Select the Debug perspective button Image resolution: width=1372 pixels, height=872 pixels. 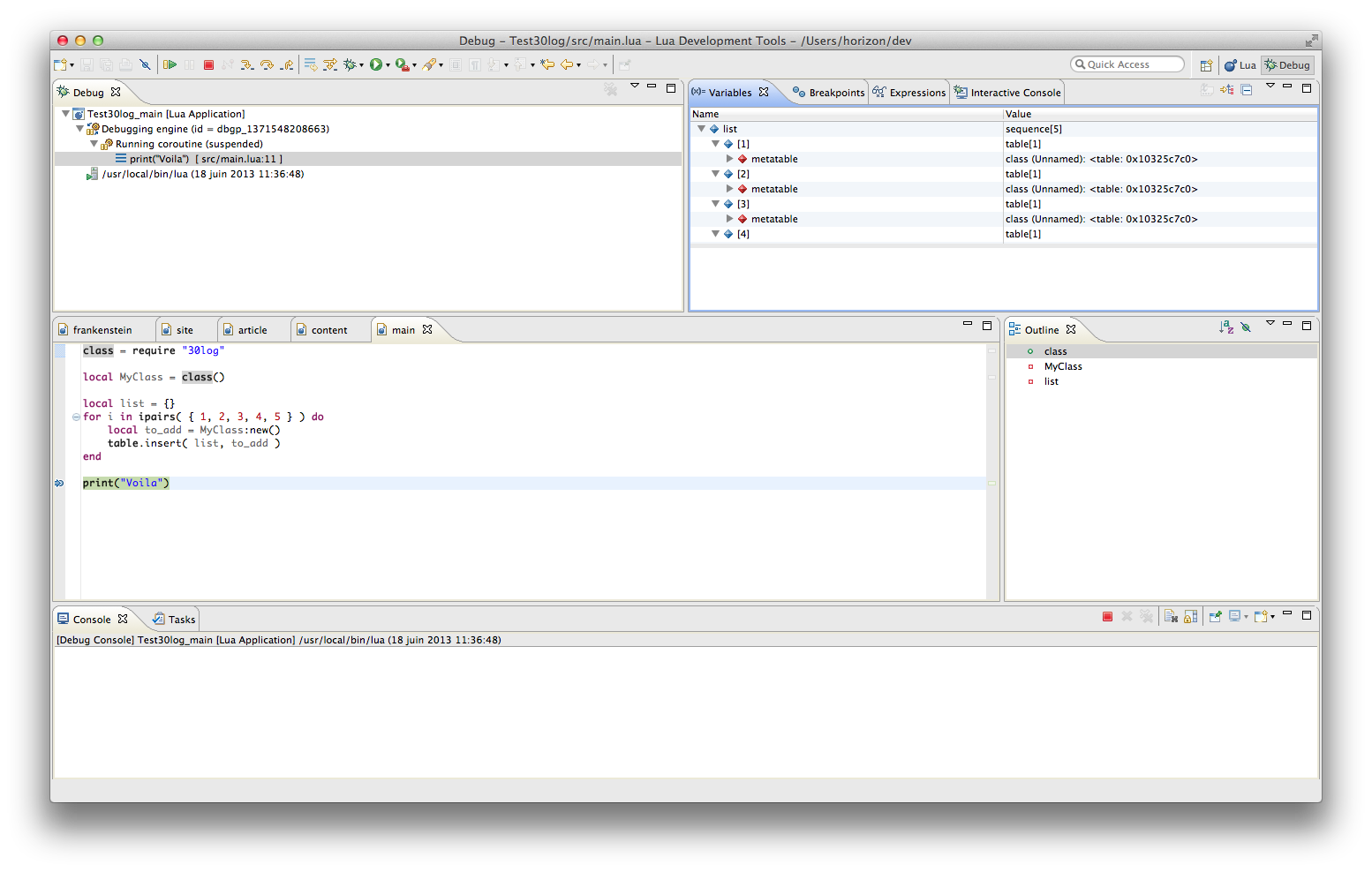click(x=1287, y=65)
